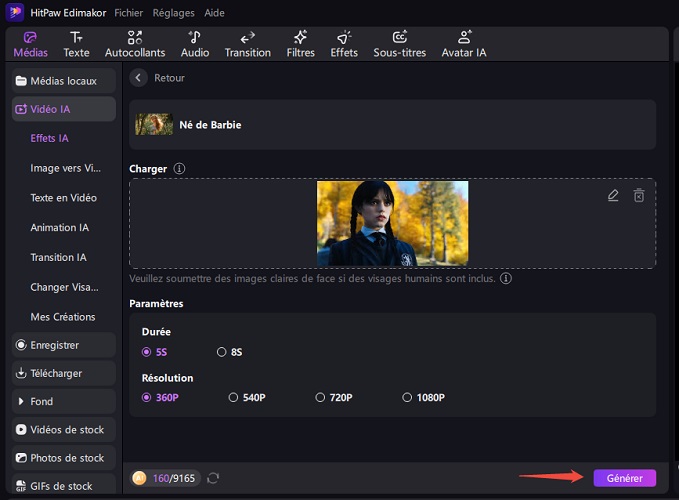679x500 pixels.
Task: Click the uploaded image thumbnail
Action: [x=392, y=224]
